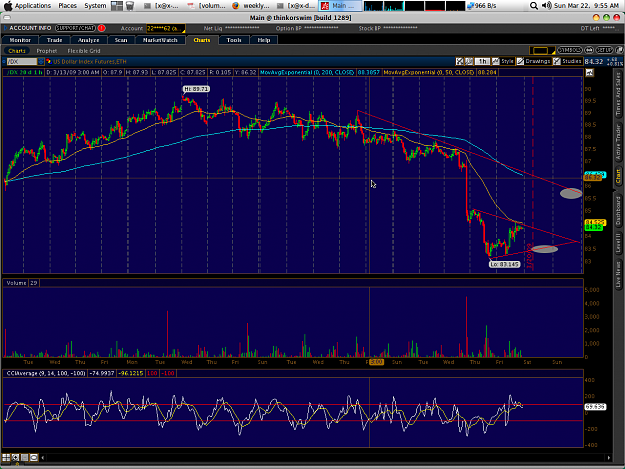Click the left scroll arrow under chart

[43, 458]
